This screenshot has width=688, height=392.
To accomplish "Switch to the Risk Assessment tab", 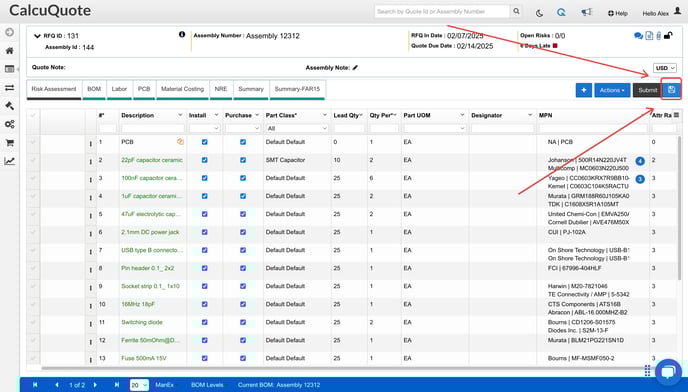I will [54, 89].
